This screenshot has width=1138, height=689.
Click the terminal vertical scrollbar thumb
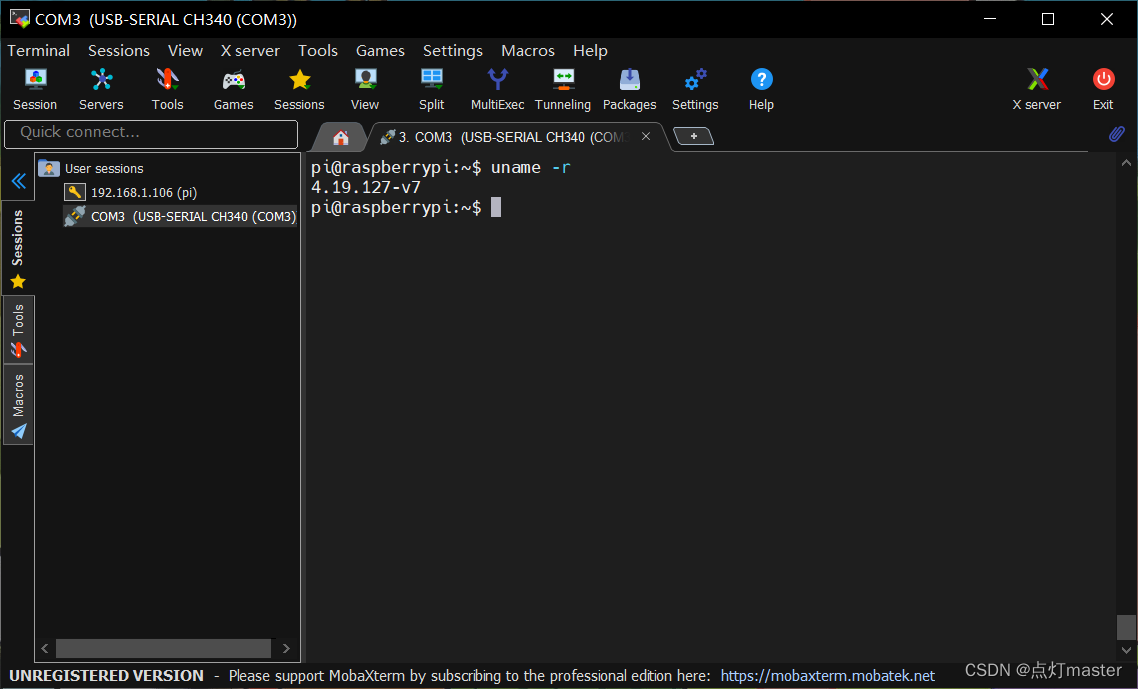pos(1126,627)
